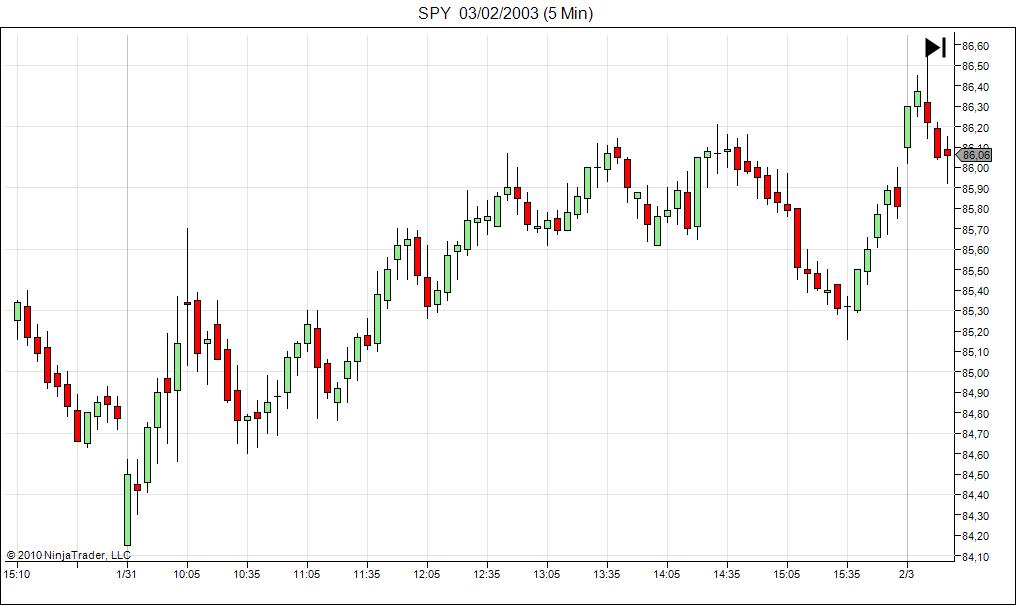Click the 86,60 price axis label

[x=975, y=46]
